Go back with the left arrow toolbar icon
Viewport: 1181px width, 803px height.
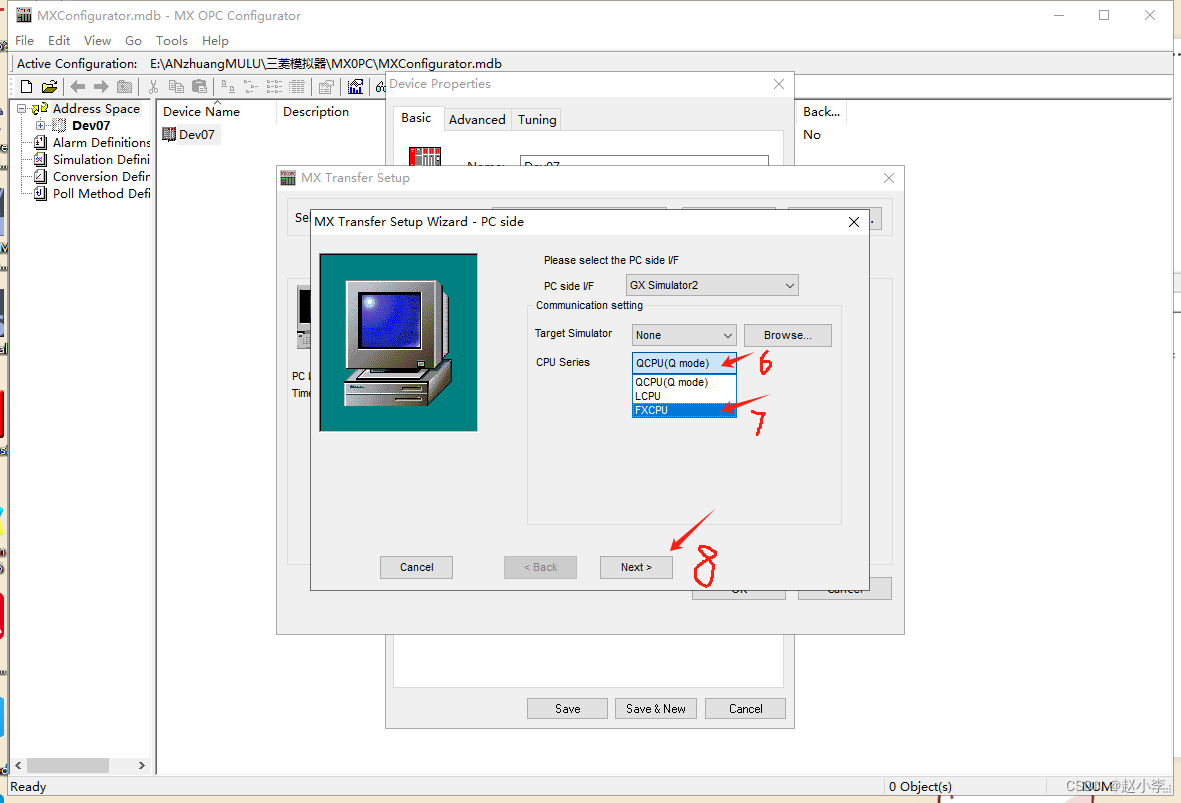pyautogui.click(x=78, y=87)
